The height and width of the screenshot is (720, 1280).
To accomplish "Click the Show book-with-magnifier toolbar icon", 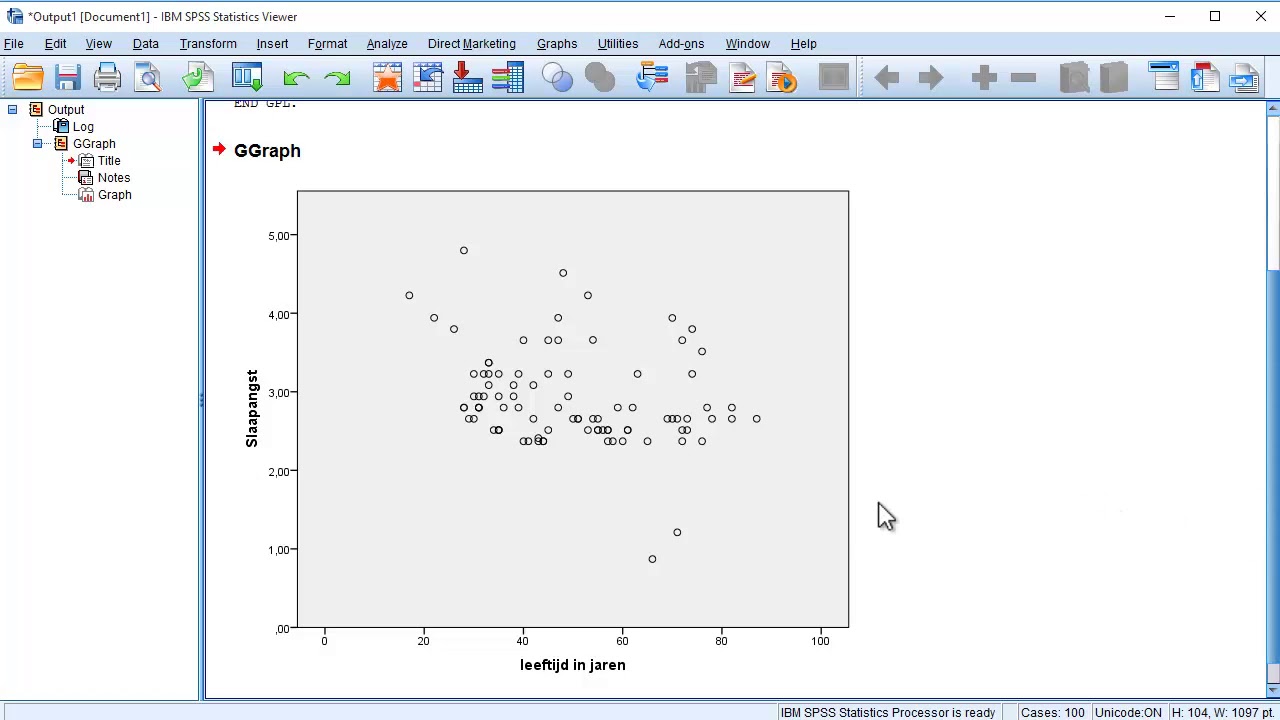I will [1074, 78].
